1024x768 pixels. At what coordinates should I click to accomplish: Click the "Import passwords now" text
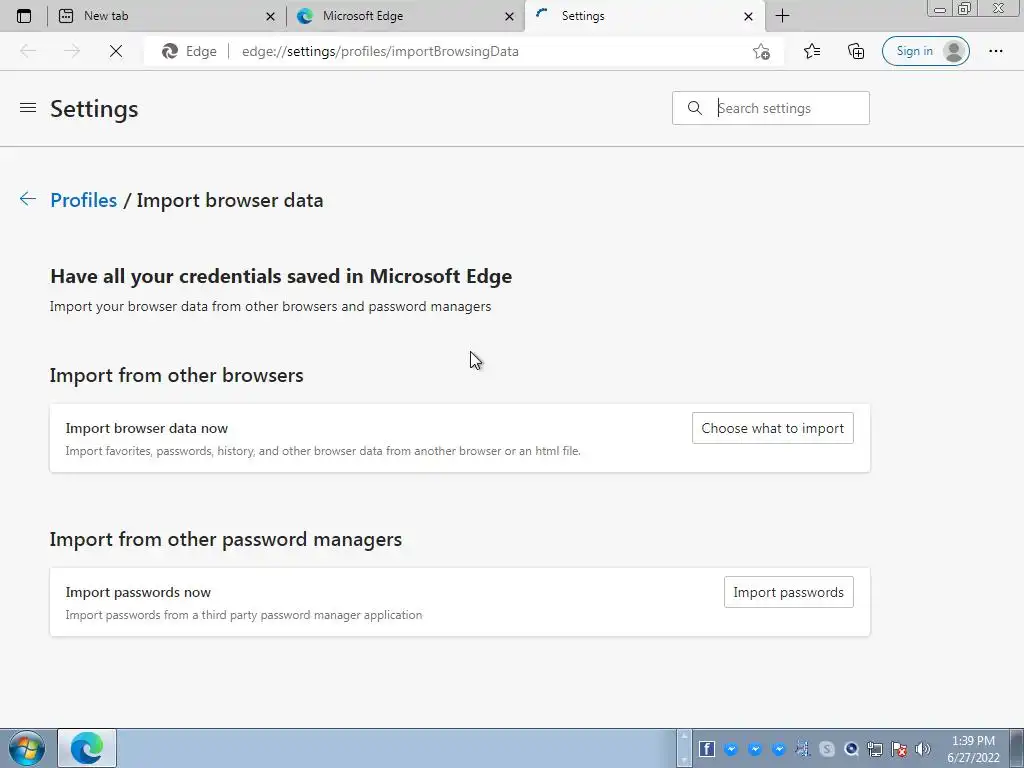138,592
